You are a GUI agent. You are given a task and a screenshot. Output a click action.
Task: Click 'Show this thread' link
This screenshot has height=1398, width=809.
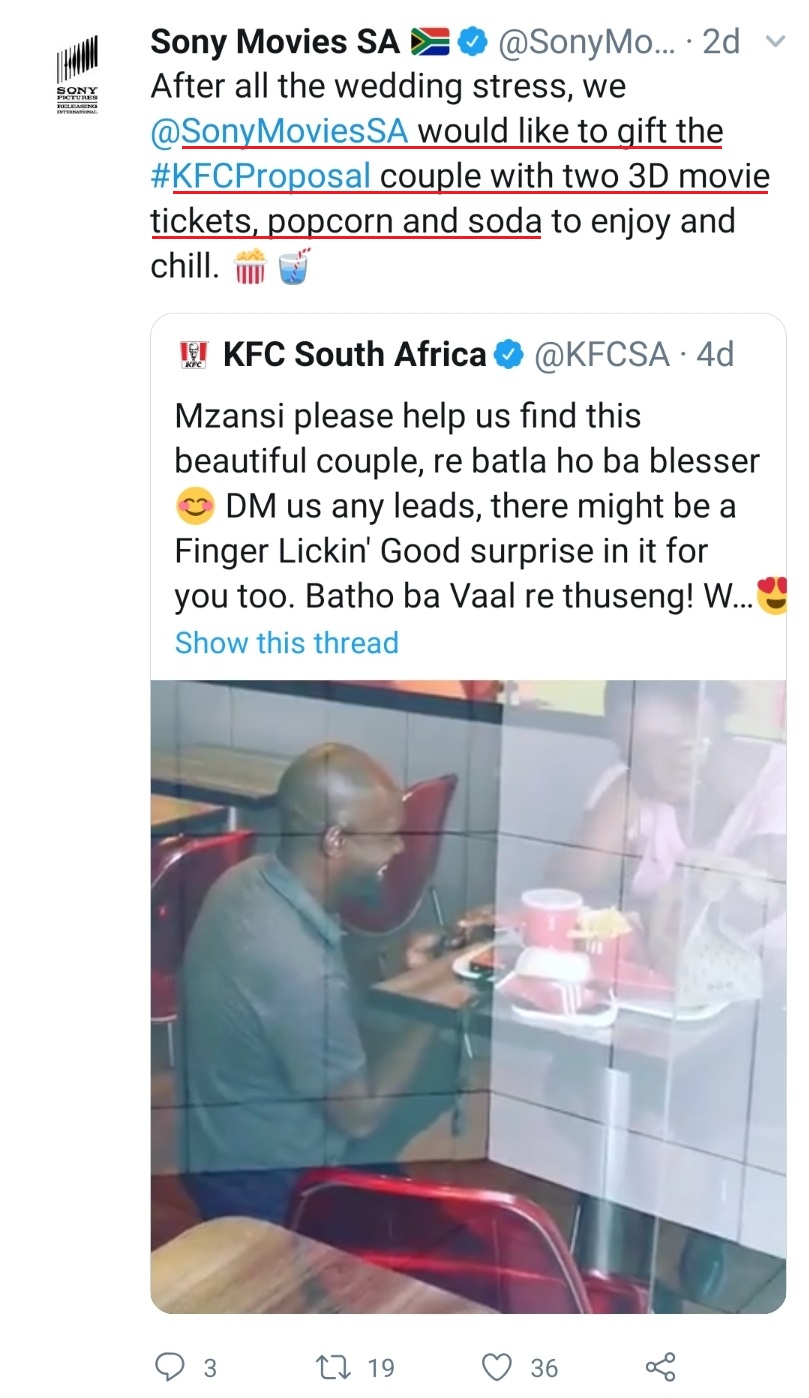[x=286, y=642]
